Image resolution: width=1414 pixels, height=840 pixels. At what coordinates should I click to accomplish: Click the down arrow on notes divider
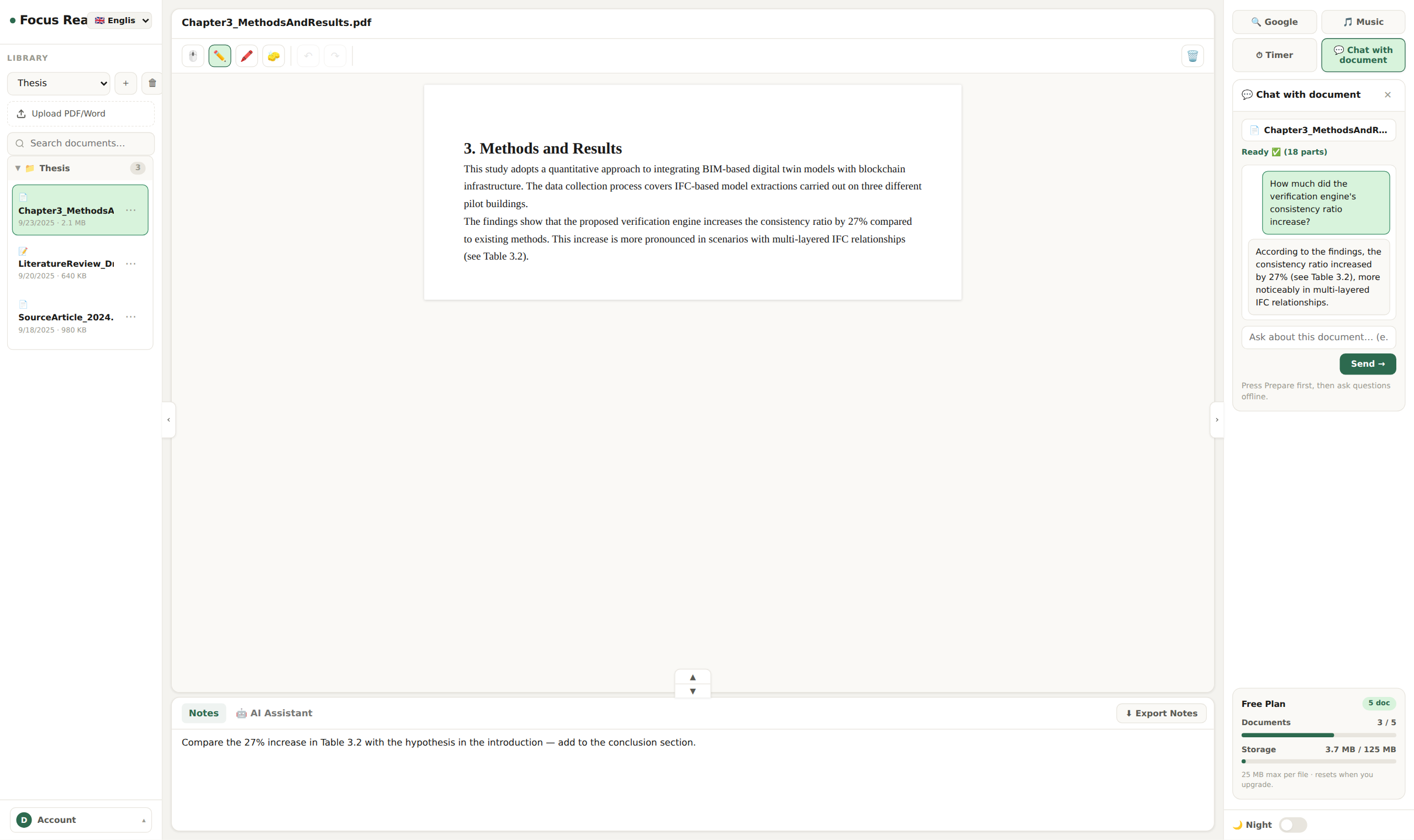pos(692,691)
